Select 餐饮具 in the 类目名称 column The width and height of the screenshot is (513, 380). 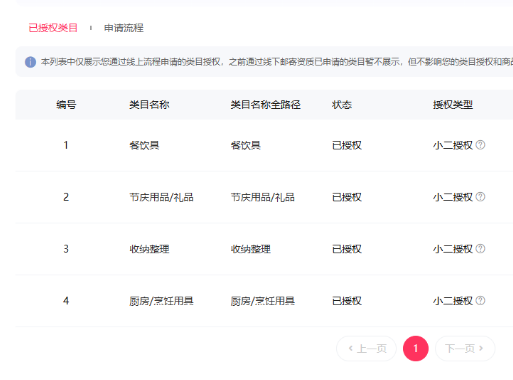point(144,145)
